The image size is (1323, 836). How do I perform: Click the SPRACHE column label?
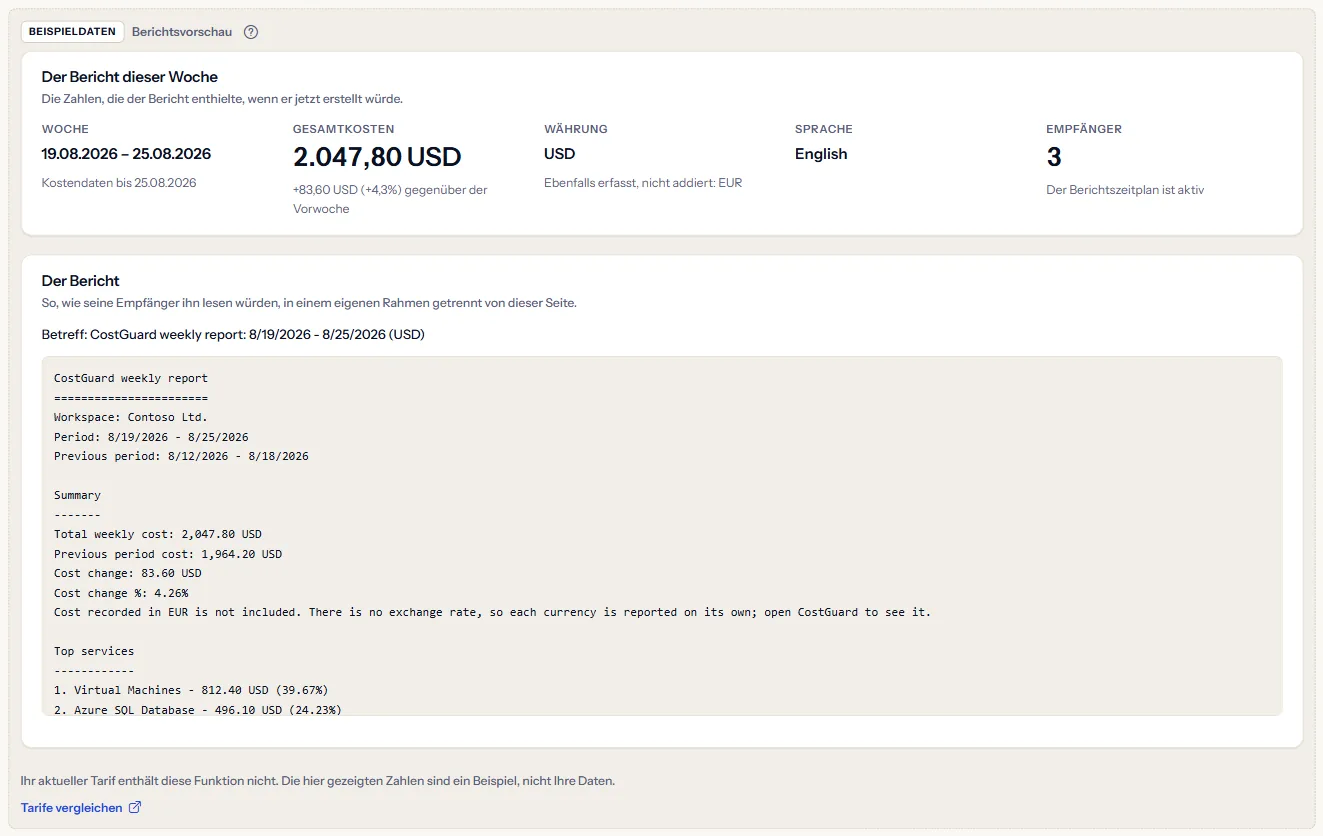pos(824,129)
